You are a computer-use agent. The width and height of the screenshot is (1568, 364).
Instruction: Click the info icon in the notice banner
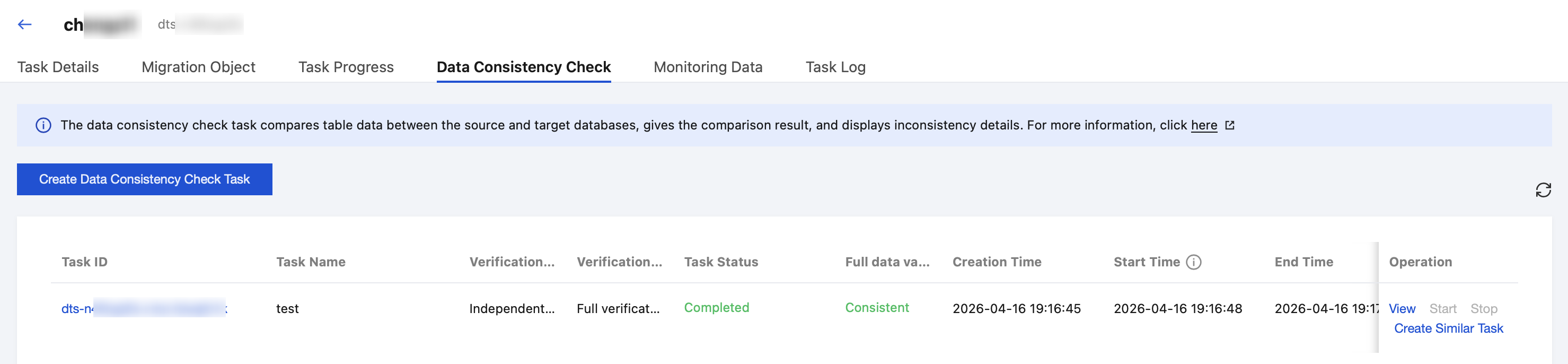43,126
